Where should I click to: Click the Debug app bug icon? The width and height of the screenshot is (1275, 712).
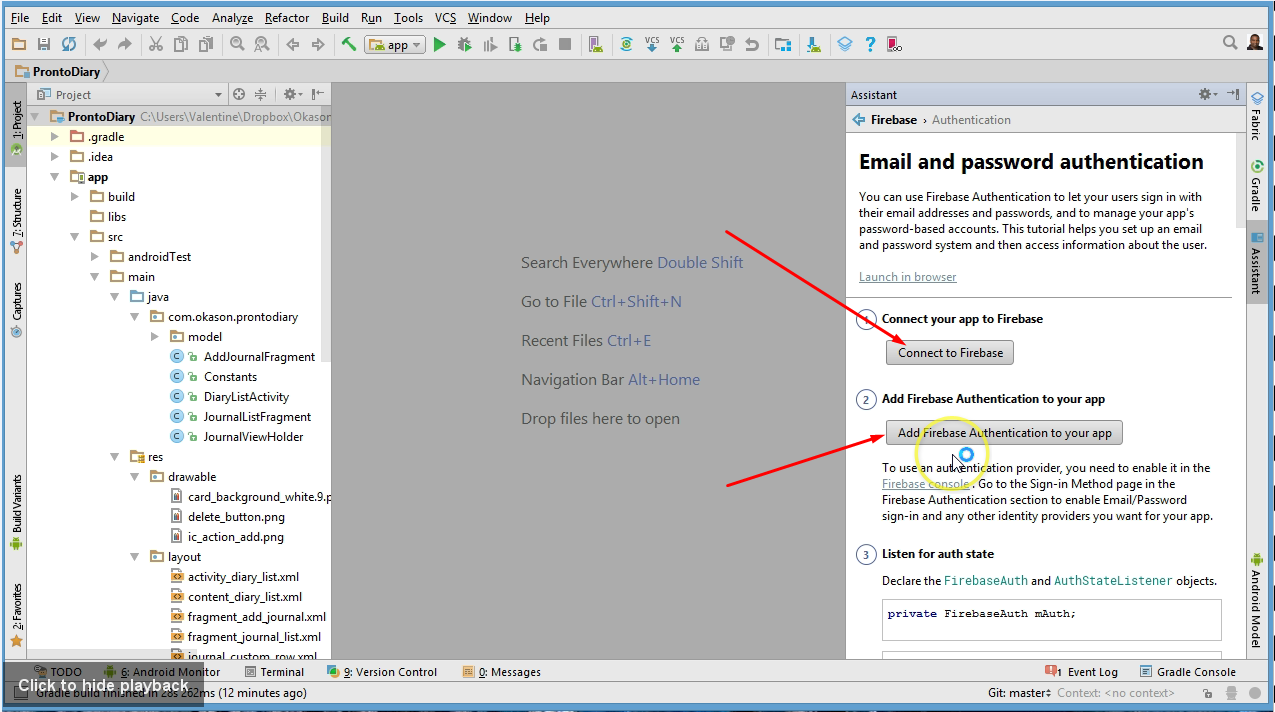click(464, 44)
